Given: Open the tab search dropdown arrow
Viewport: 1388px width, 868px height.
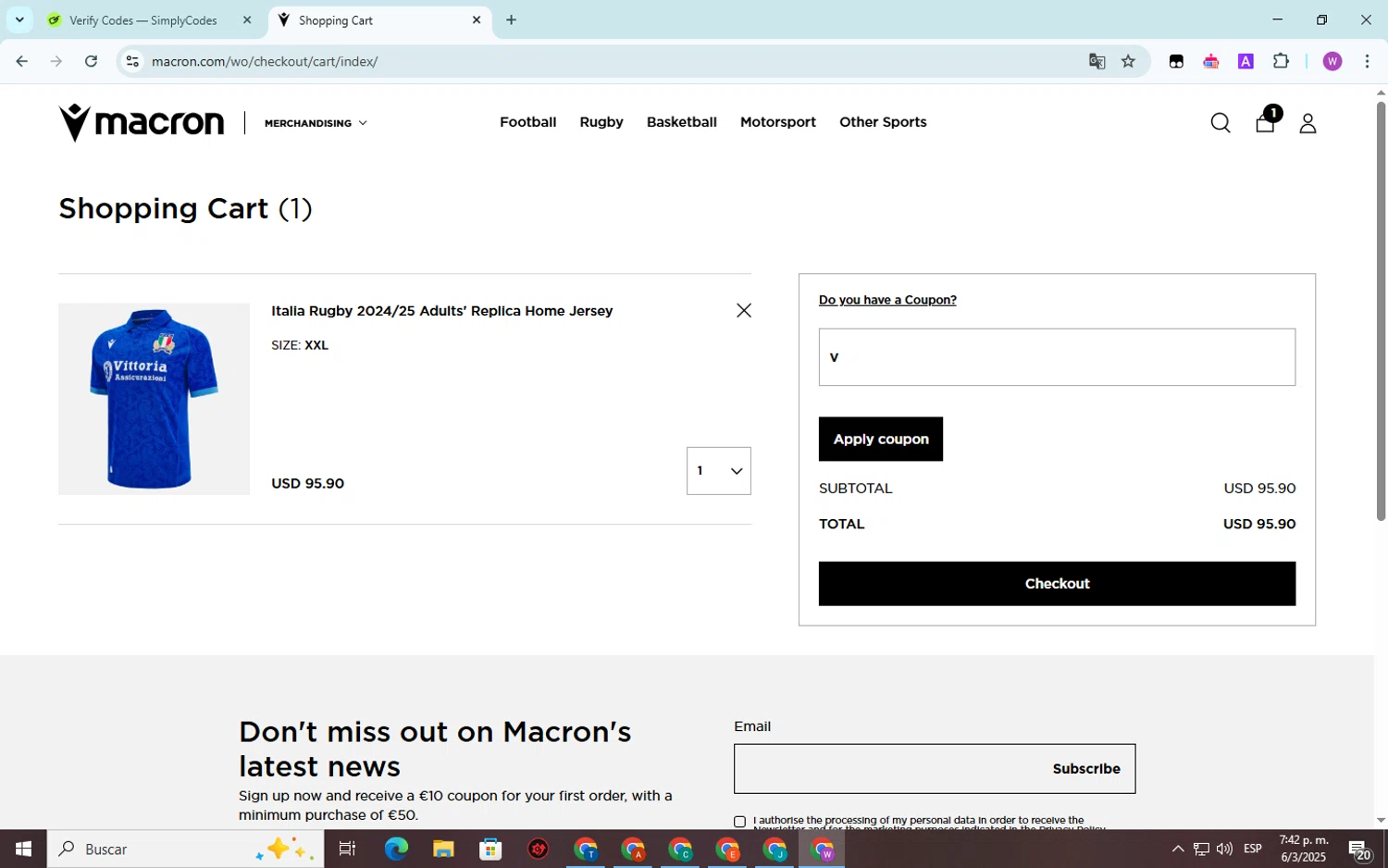Looking at the screenshot, I should click(19, 19).
